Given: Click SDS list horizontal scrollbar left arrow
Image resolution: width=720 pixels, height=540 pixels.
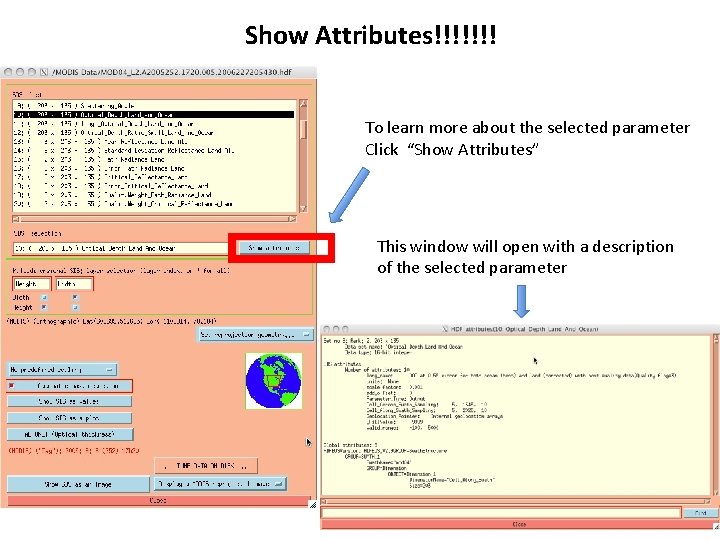Looking at the screenshot, I should point(16,219).
